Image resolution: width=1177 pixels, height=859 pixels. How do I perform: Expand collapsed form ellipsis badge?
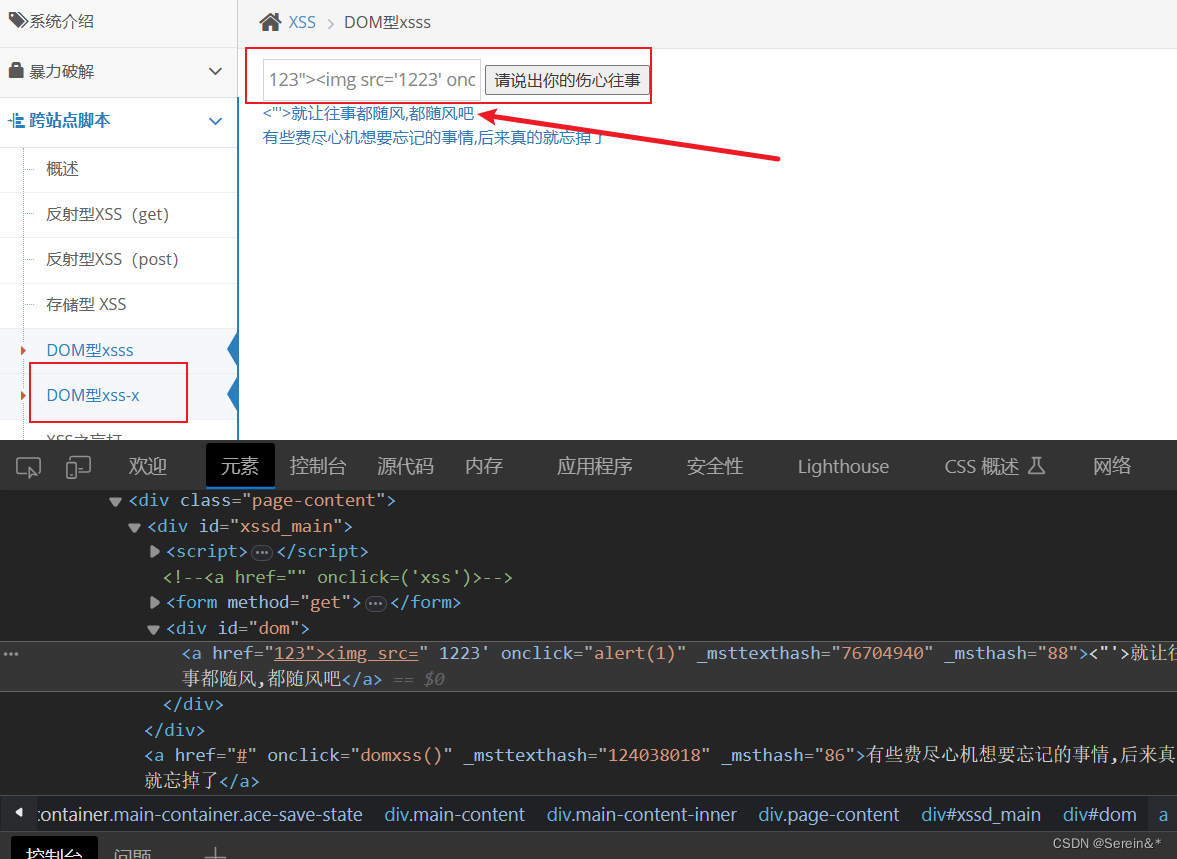375,604
